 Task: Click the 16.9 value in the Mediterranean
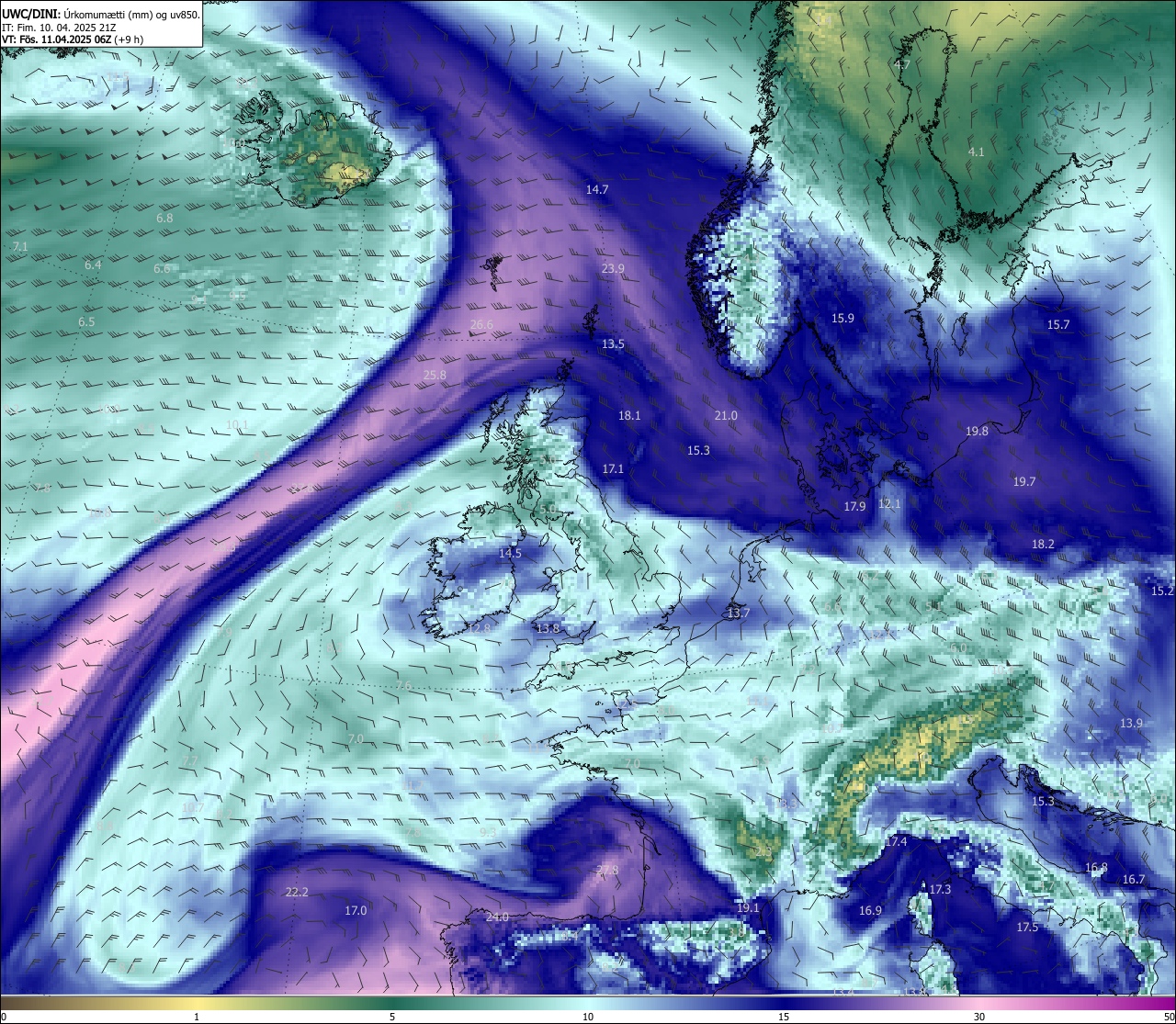(x=870, y=910)
